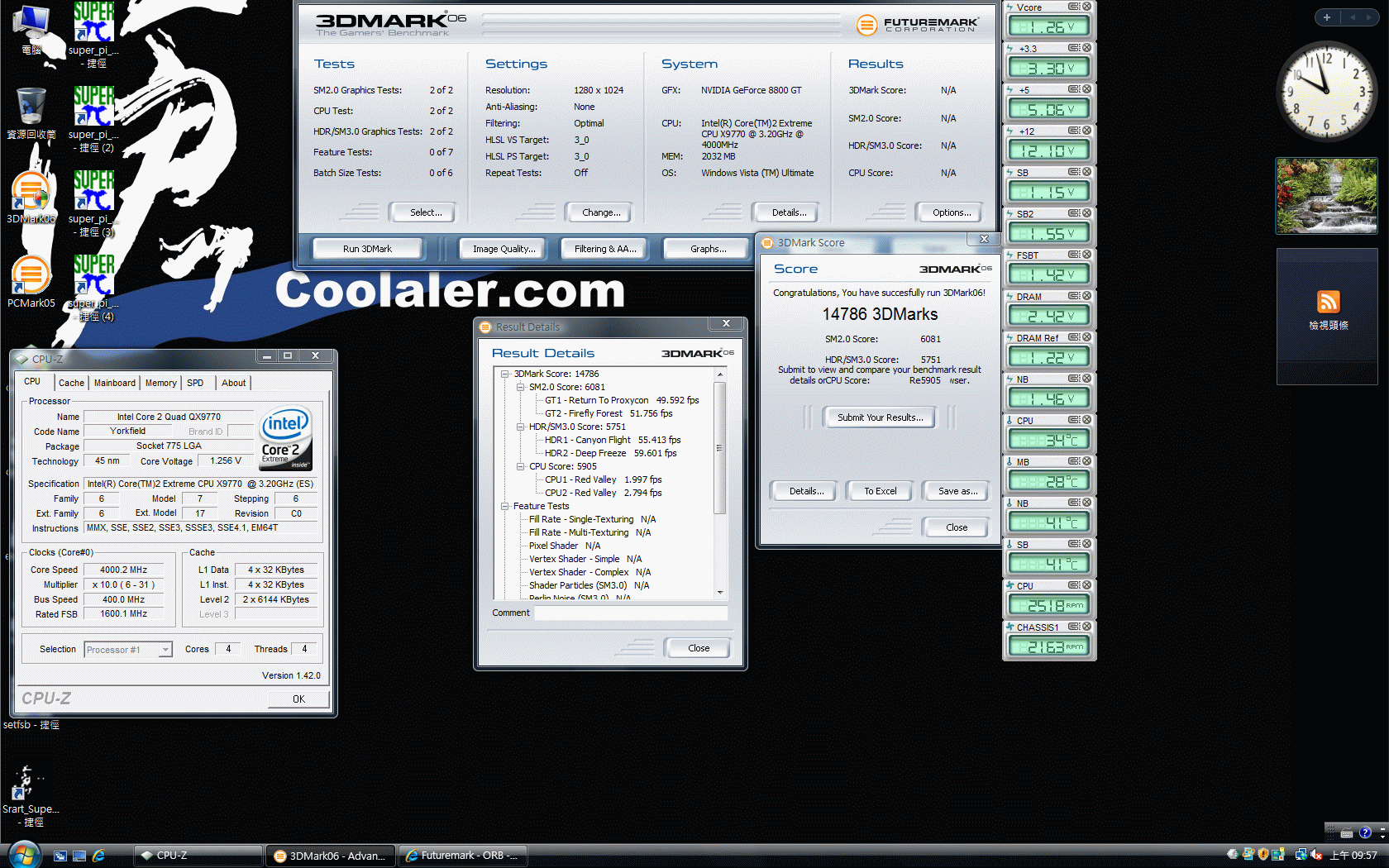Launch super_pi shortcut (3)
The image size is (1389, 868).
93,203
